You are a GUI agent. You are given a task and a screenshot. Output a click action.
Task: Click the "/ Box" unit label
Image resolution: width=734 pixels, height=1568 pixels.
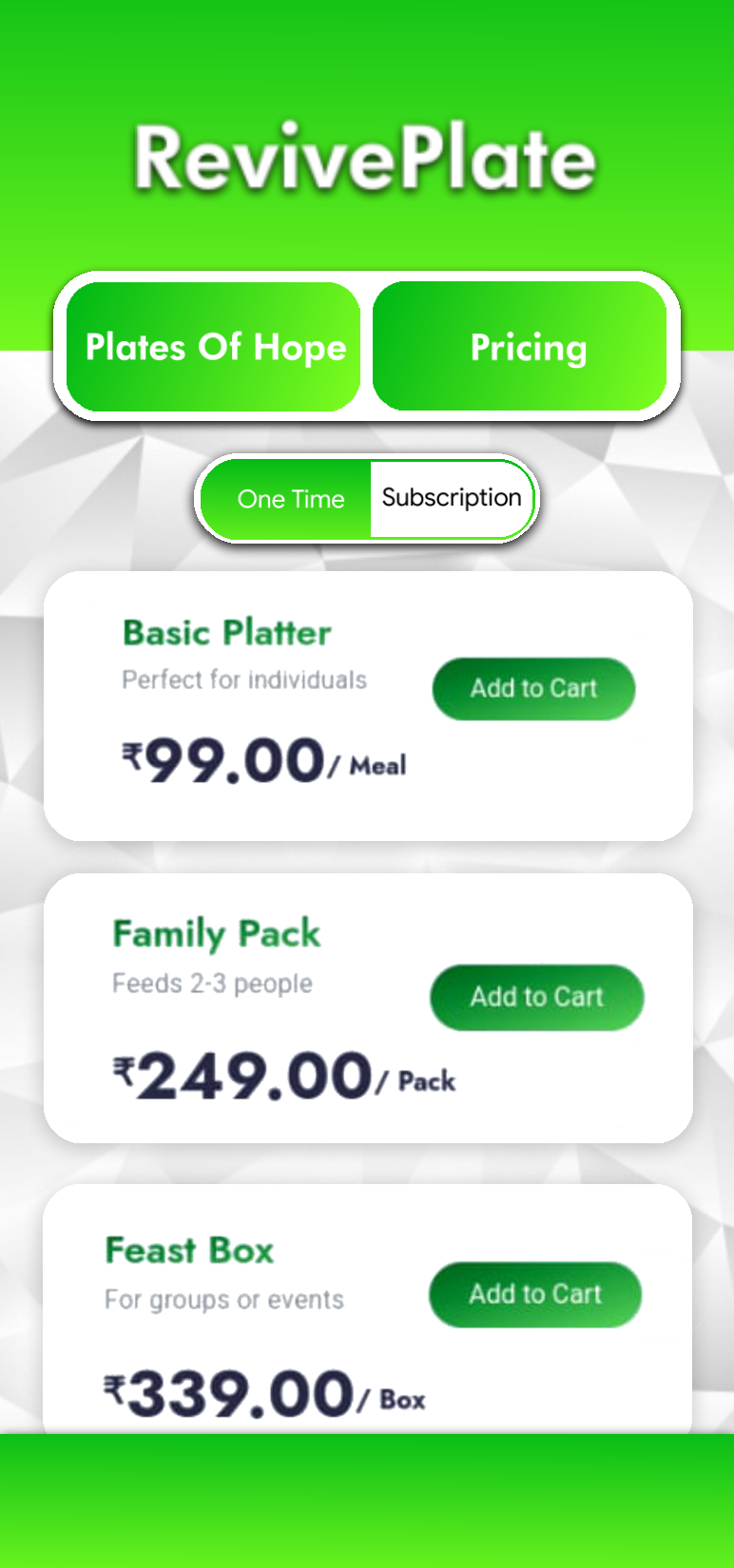393,1400
